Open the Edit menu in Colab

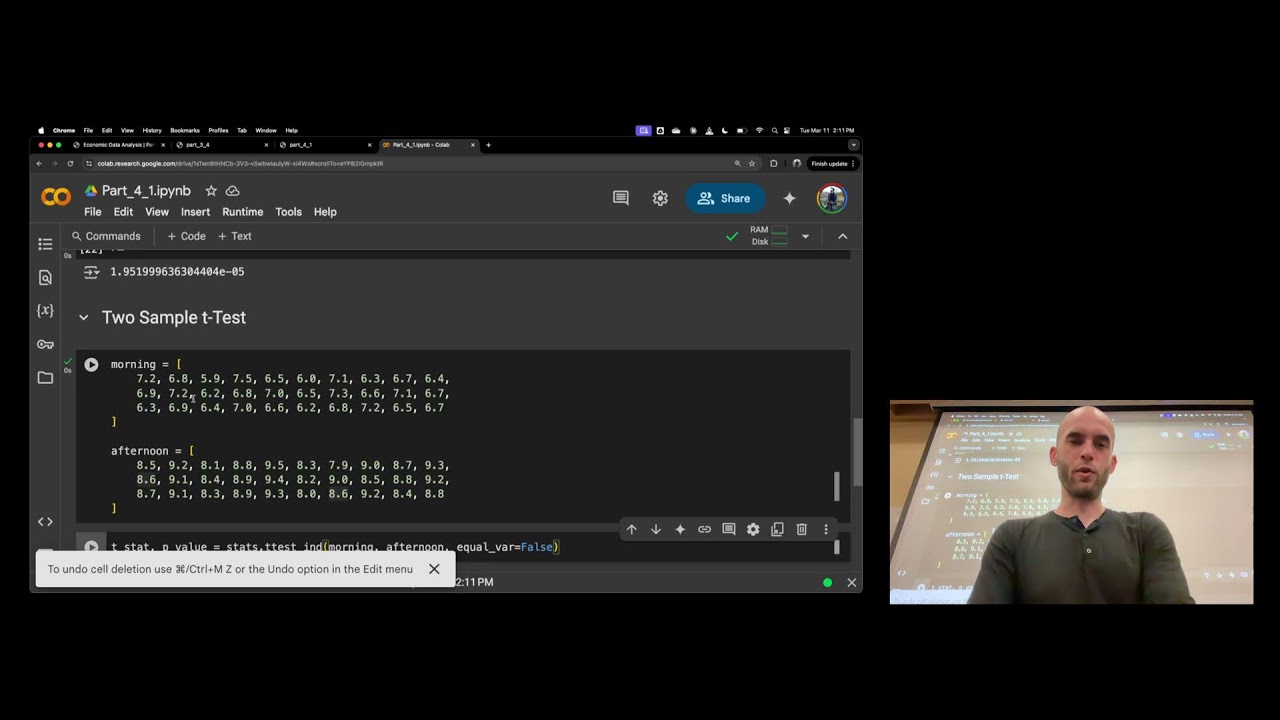tap(123, 212)
